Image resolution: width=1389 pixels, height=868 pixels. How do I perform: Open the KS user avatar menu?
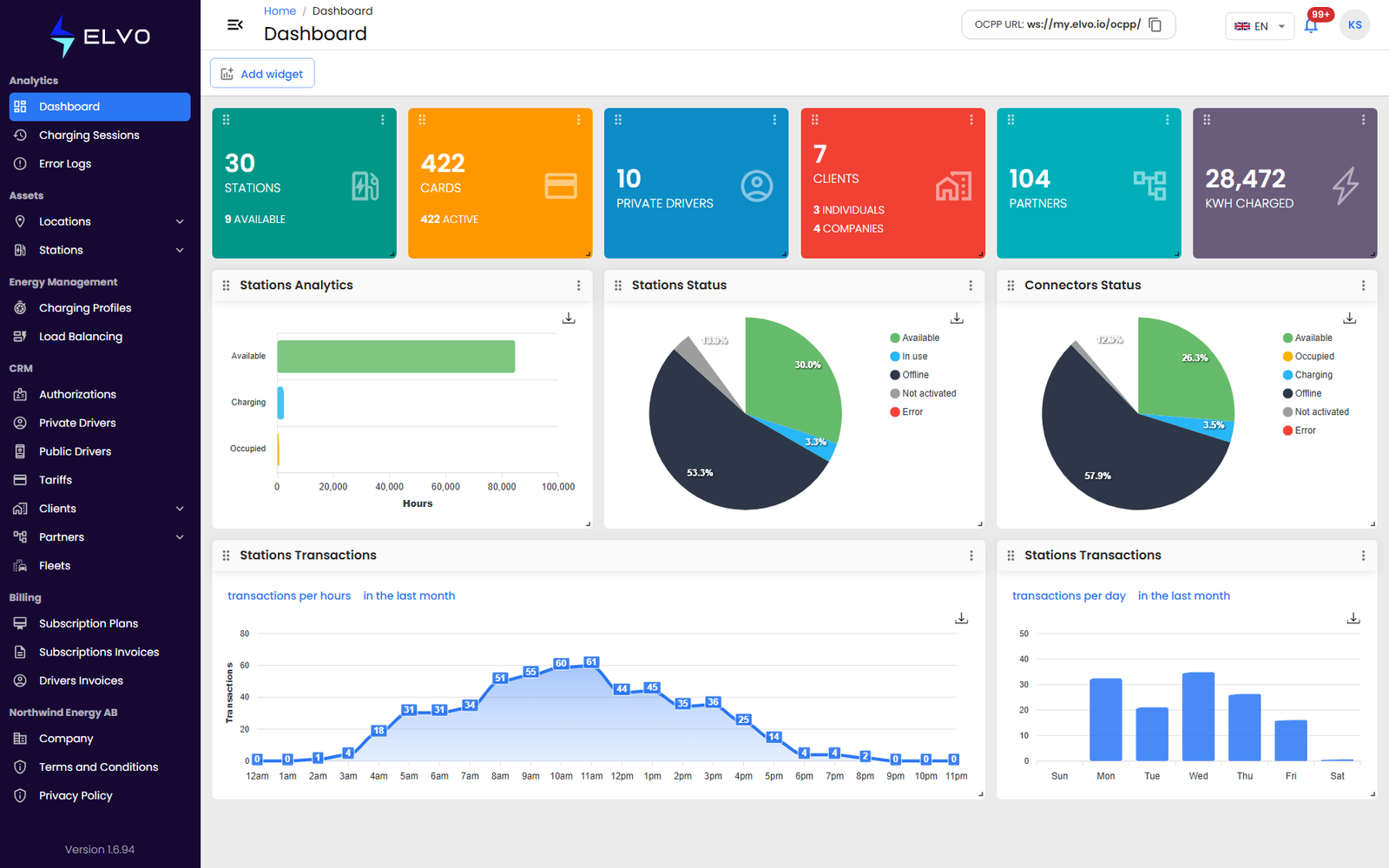(x=1354, y=25)
